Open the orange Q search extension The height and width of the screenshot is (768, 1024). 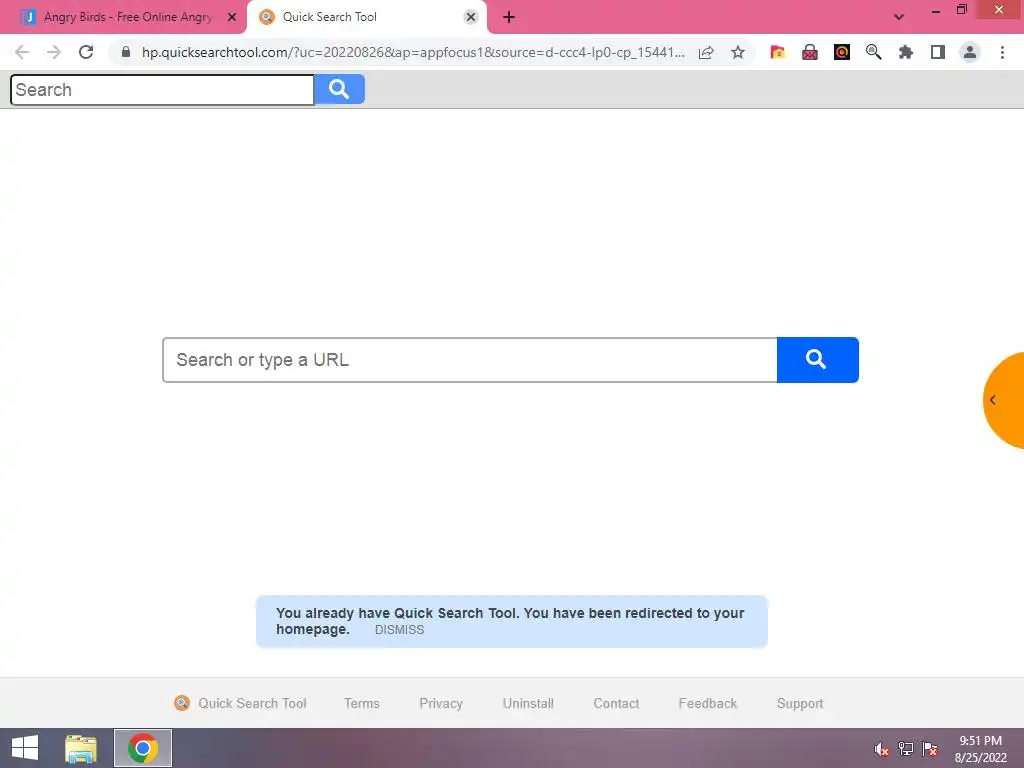[x=842, y=52]
